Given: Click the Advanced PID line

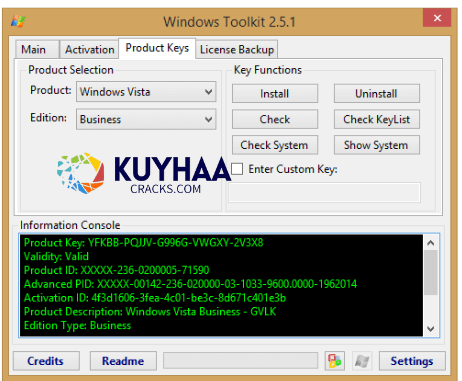Looking at the screenshot, I should (190, 284).
